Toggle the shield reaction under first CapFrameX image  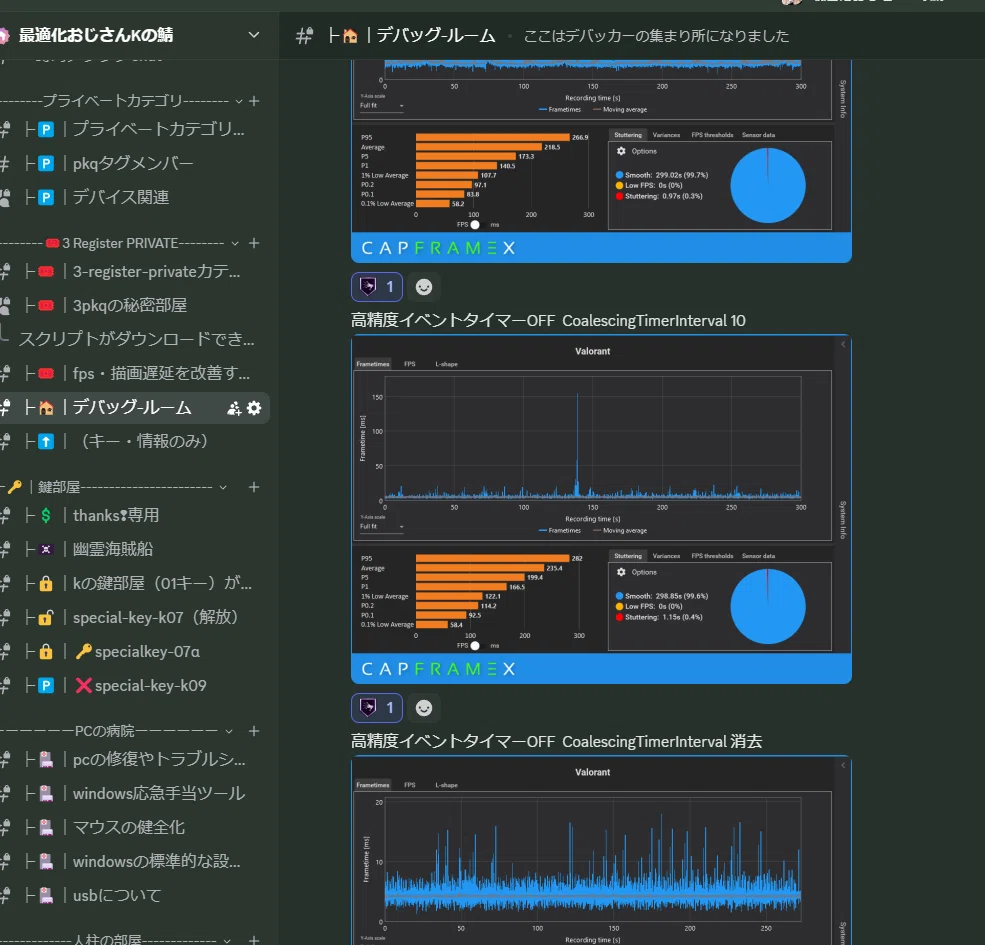point(377,287)
